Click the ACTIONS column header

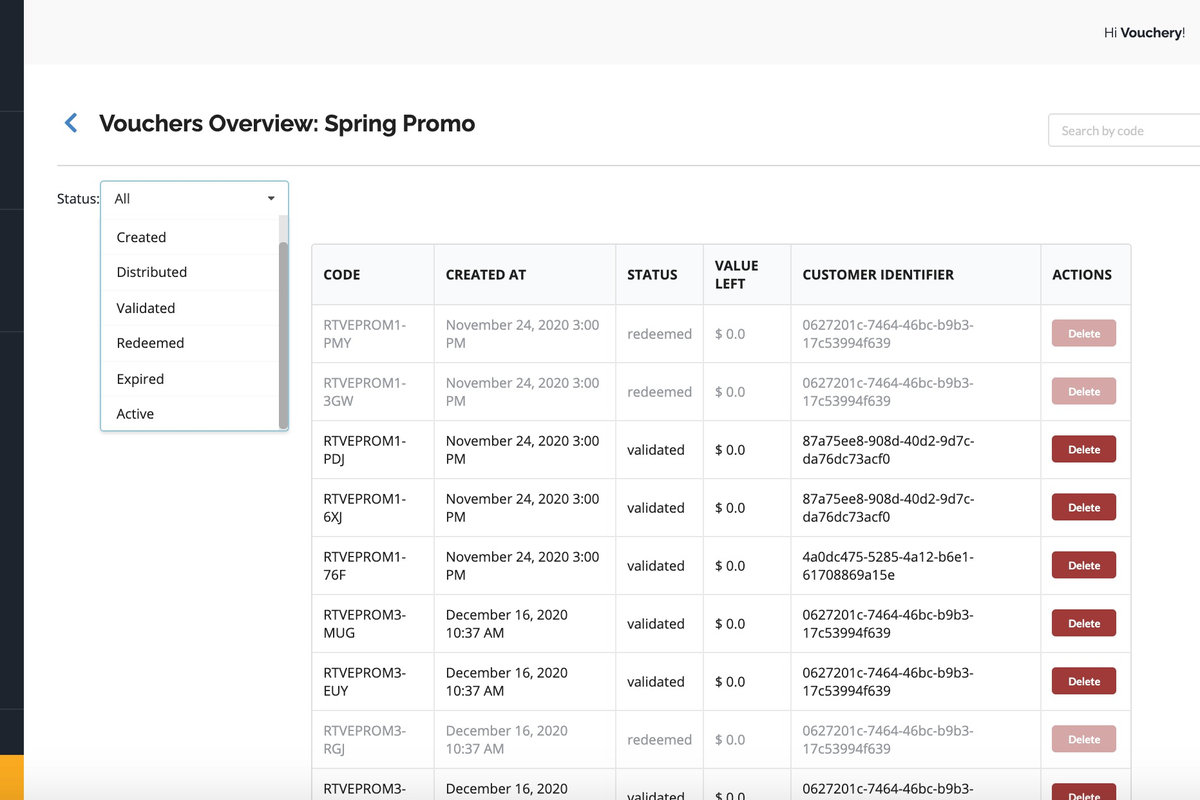click(1086, 274)
